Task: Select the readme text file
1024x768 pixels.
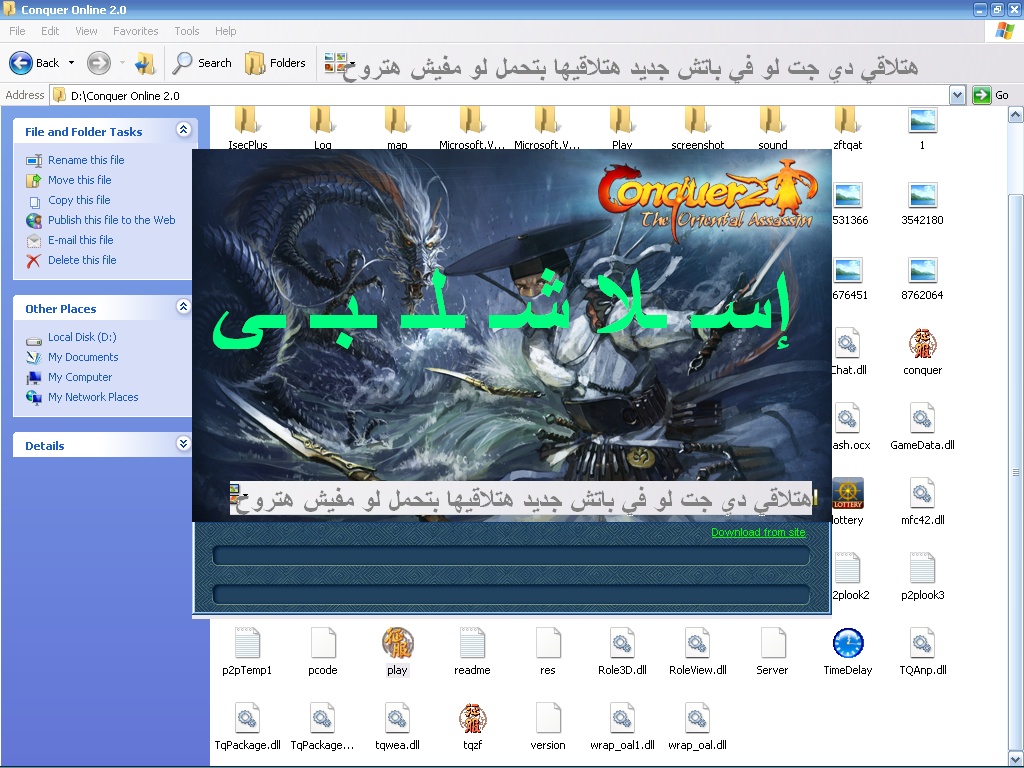Action: (472, 652)
